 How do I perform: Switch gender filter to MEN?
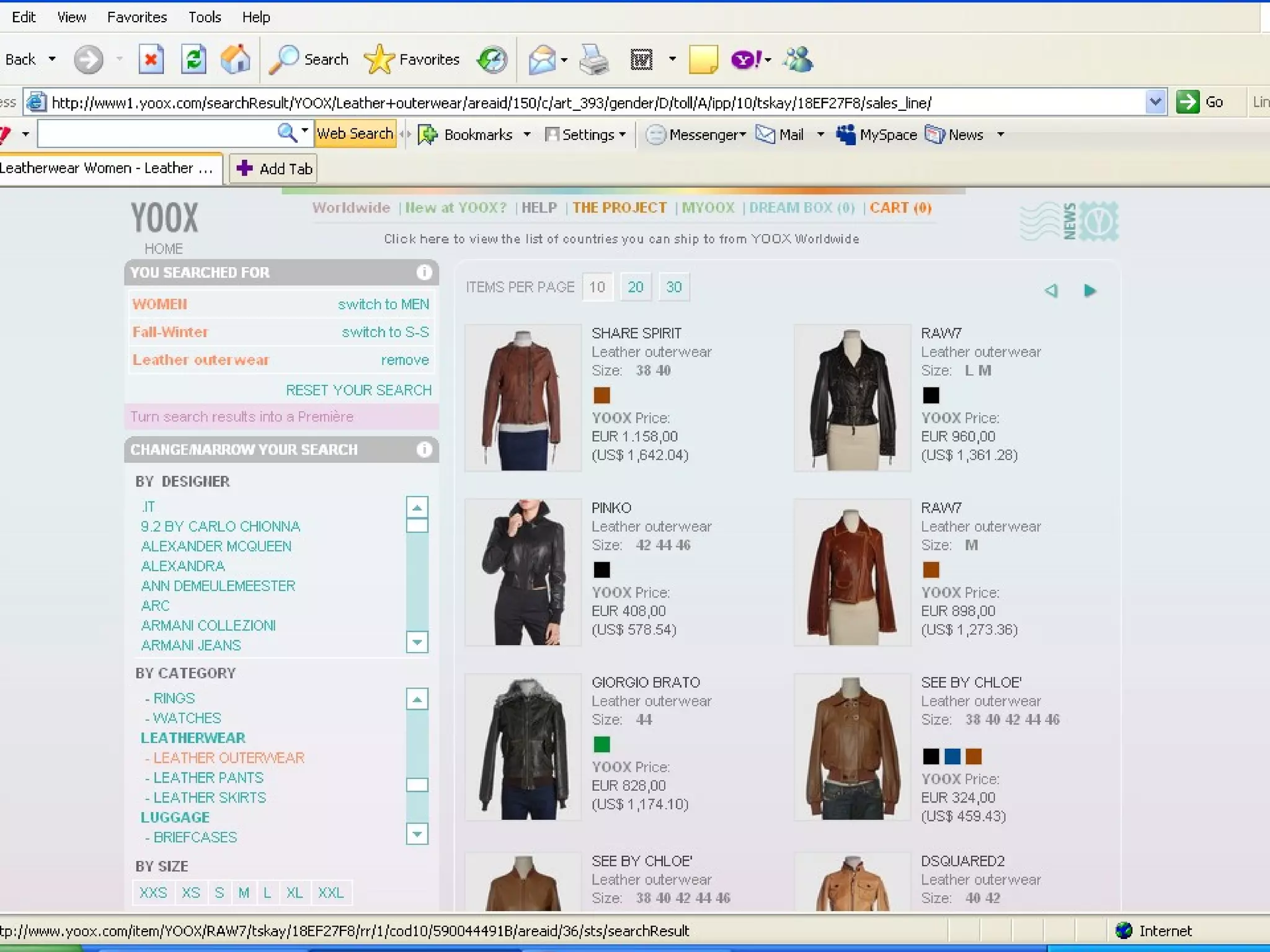tap(383, 304)
